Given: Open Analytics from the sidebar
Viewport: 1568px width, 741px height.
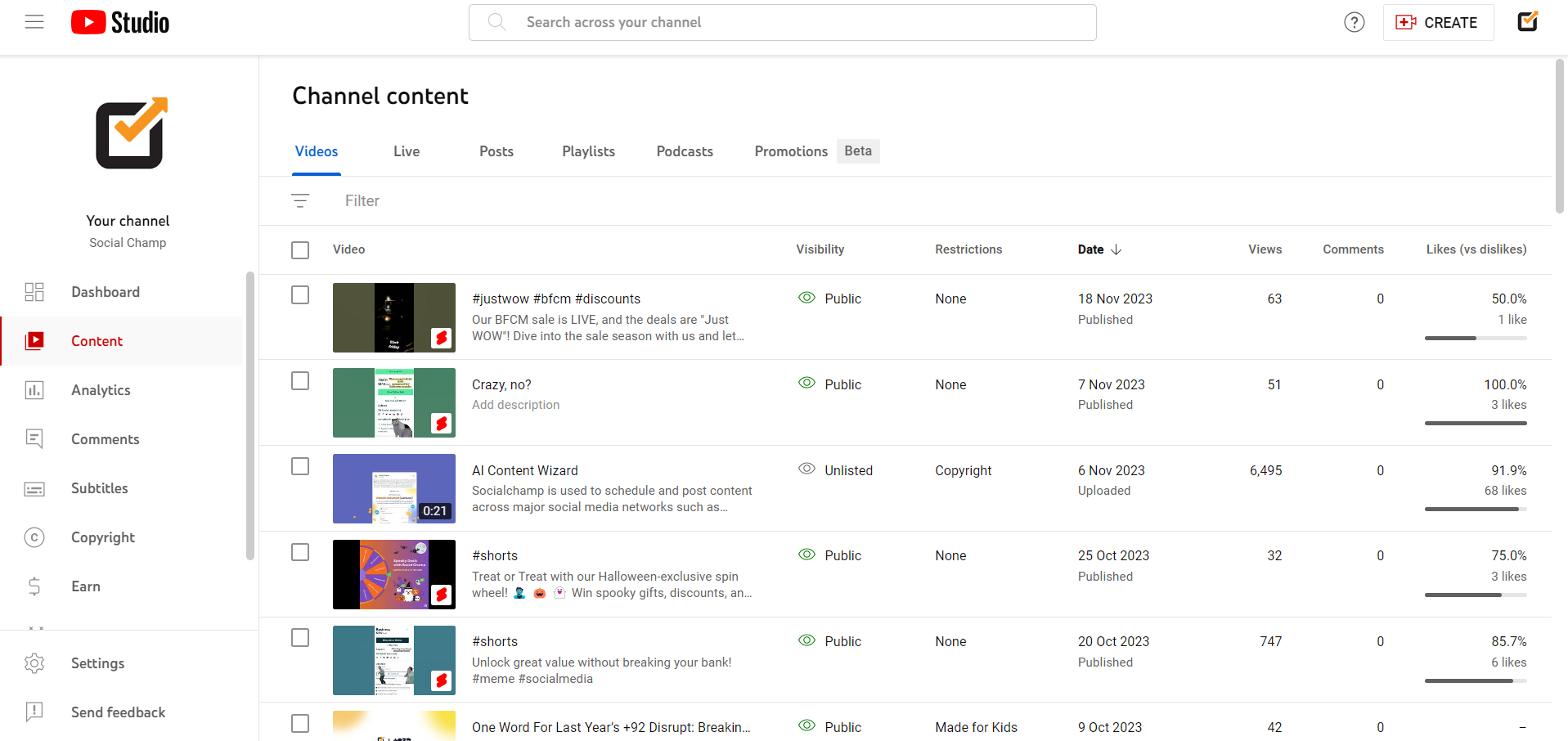Looking at the screenshot, I should (x=34, y=390).
